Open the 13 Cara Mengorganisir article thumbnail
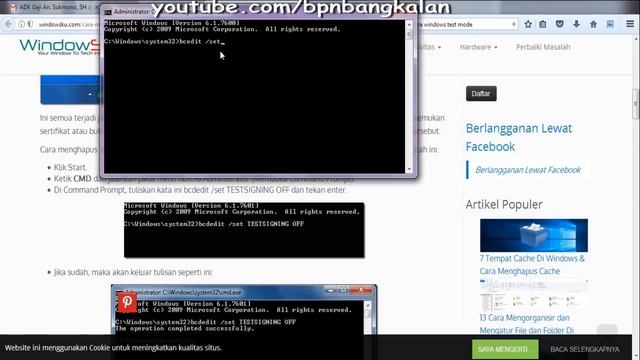The image size is (640, 360). coord(534,296)
